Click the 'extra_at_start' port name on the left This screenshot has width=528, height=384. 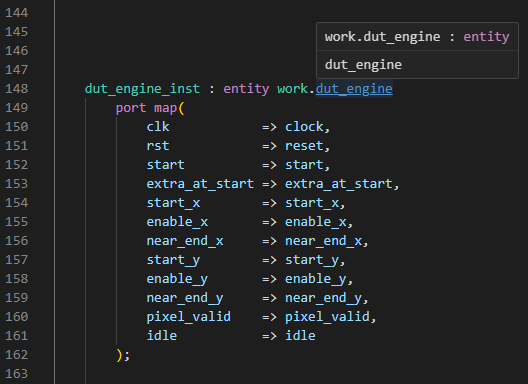(200, 184)
